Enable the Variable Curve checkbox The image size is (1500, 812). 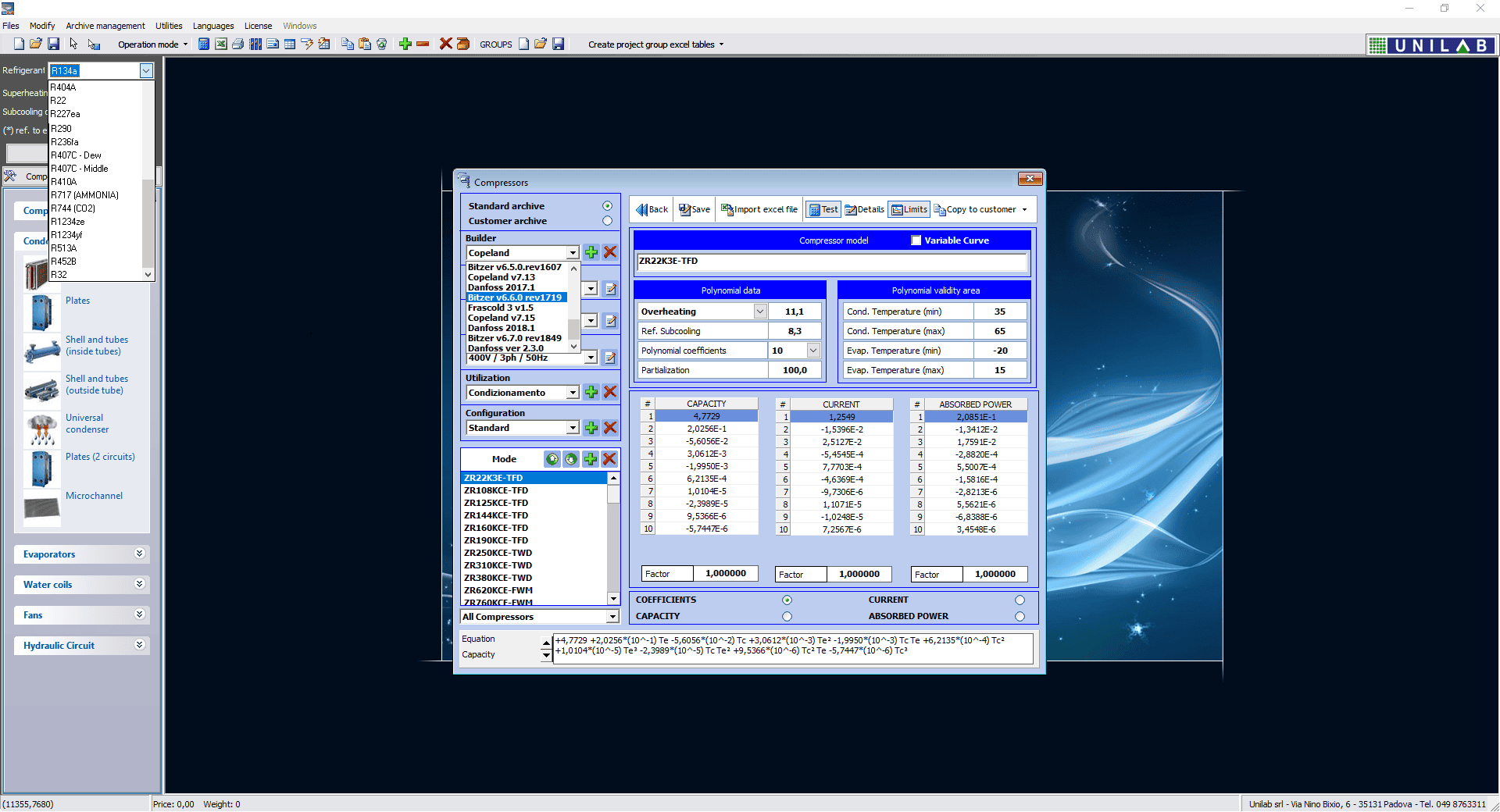point(916,240)
